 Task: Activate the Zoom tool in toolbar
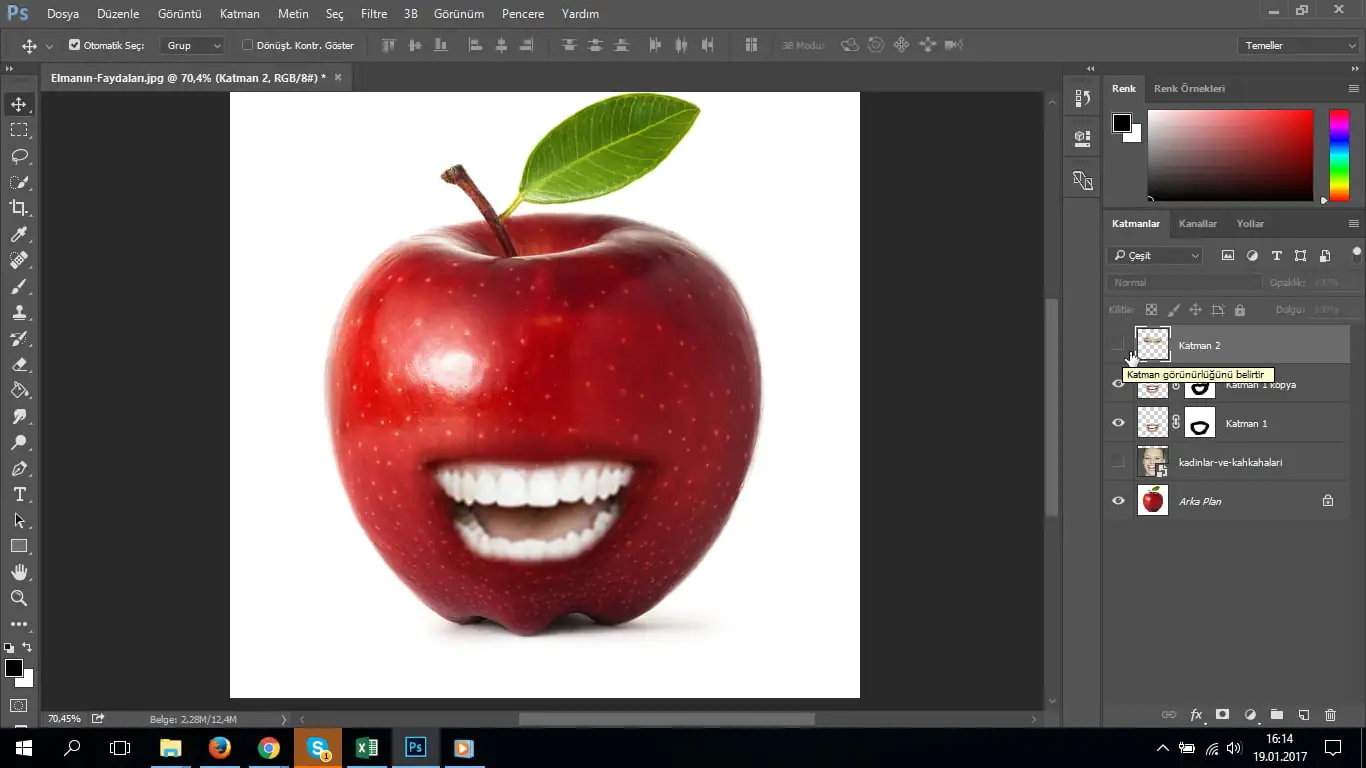tap(19, 598)
